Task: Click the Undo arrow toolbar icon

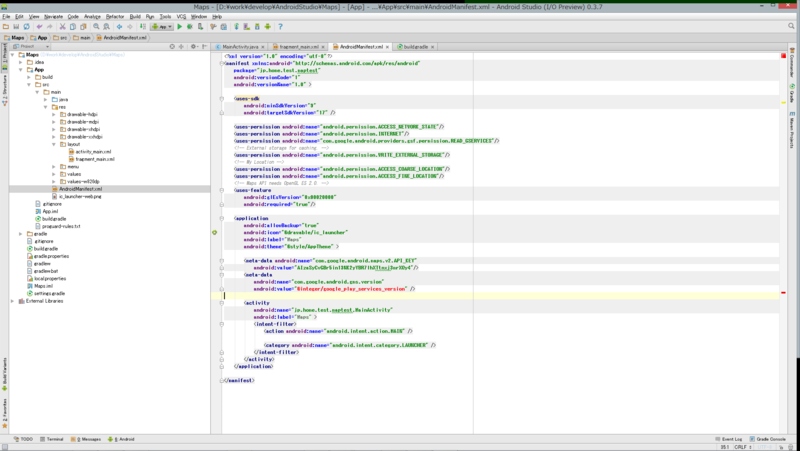Action: [39, 27]
